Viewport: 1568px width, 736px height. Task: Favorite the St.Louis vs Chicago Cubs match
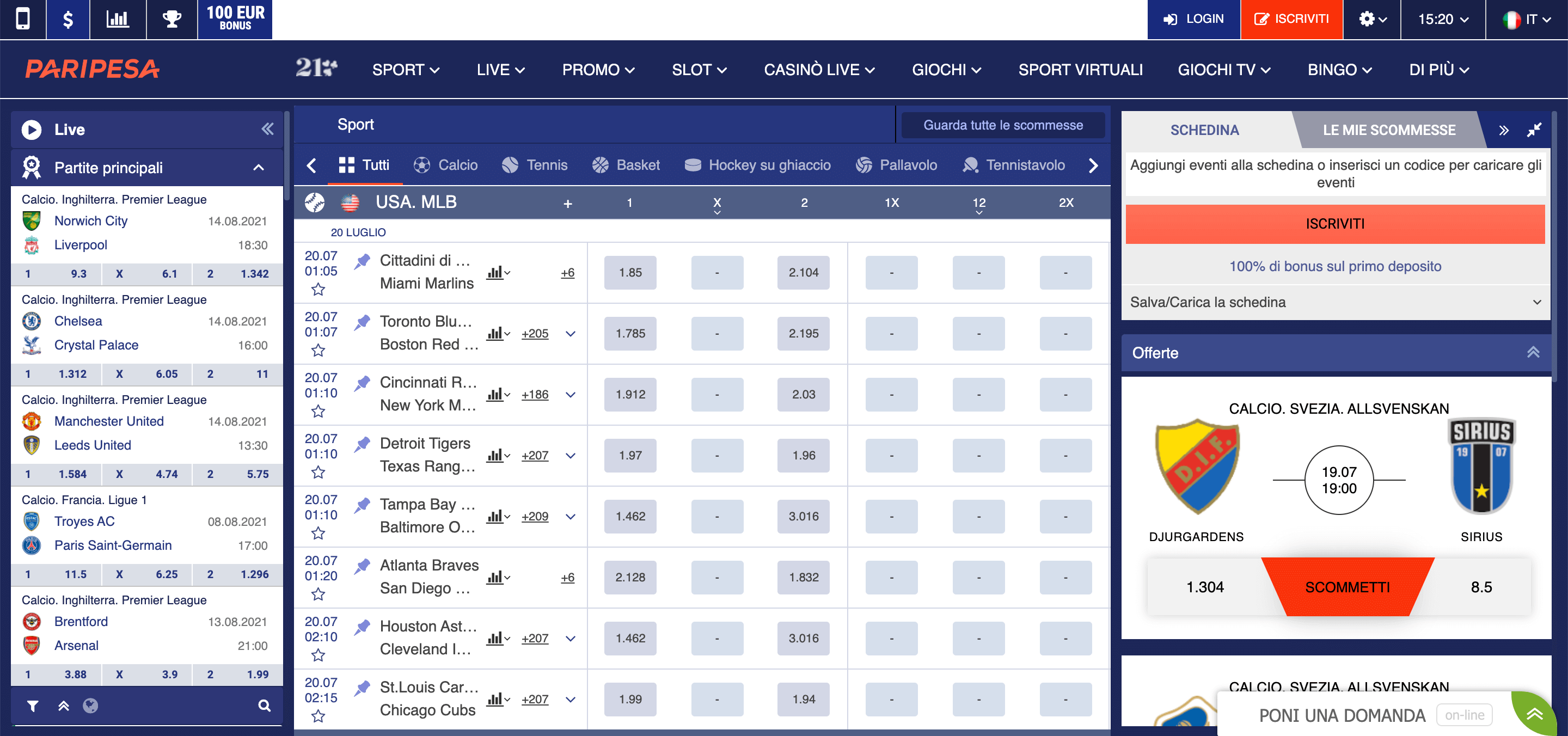pyautogui.click(x=318, y=715)
